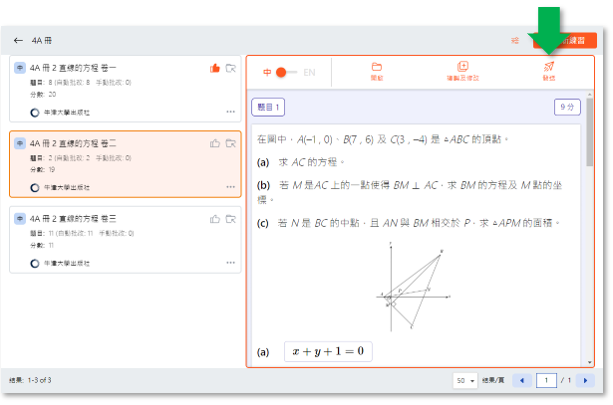The width and height of the screenshot is (613, 405).
Task: Click the page number input field
Action: tap(546, 381)
